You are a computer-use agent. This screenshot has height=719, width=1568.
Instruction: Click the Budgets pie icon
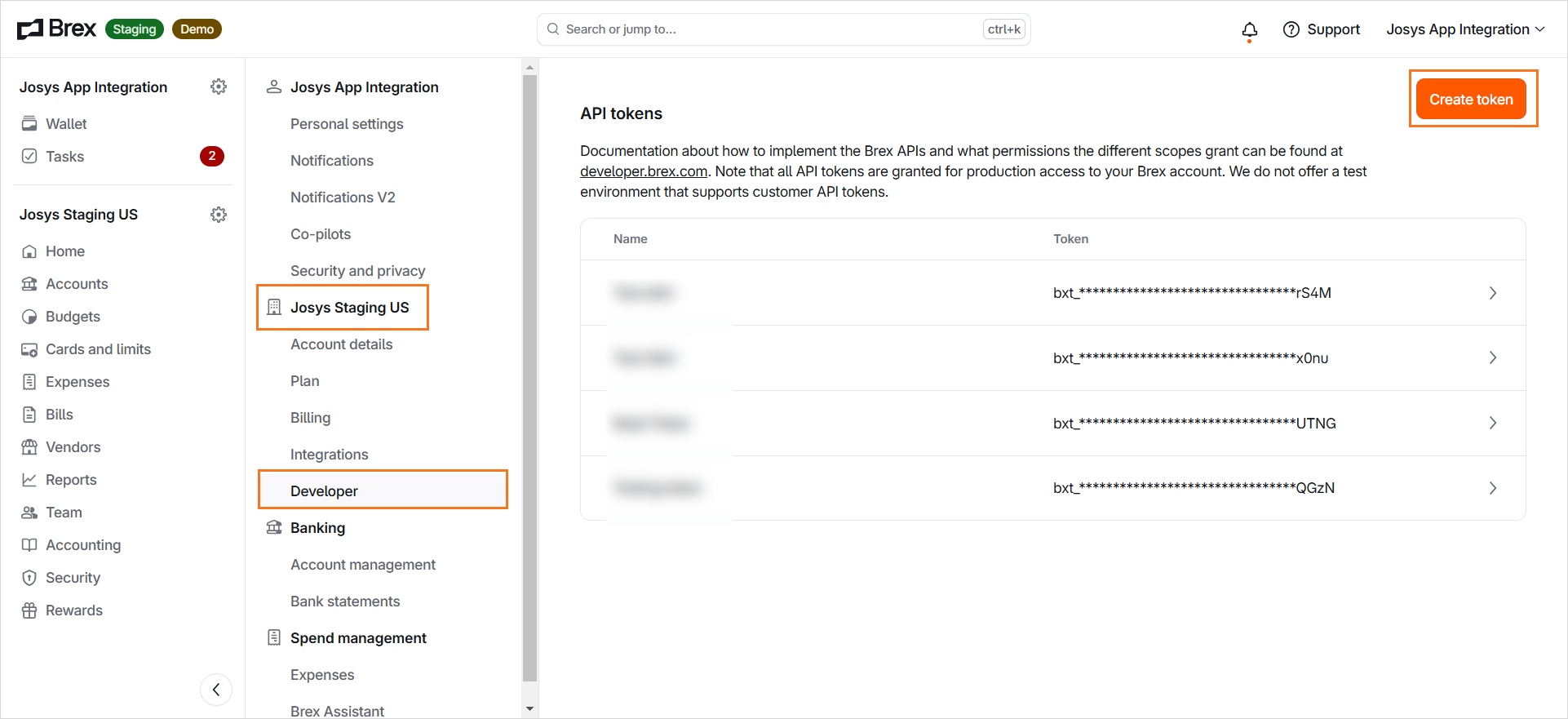coord(29,317)
